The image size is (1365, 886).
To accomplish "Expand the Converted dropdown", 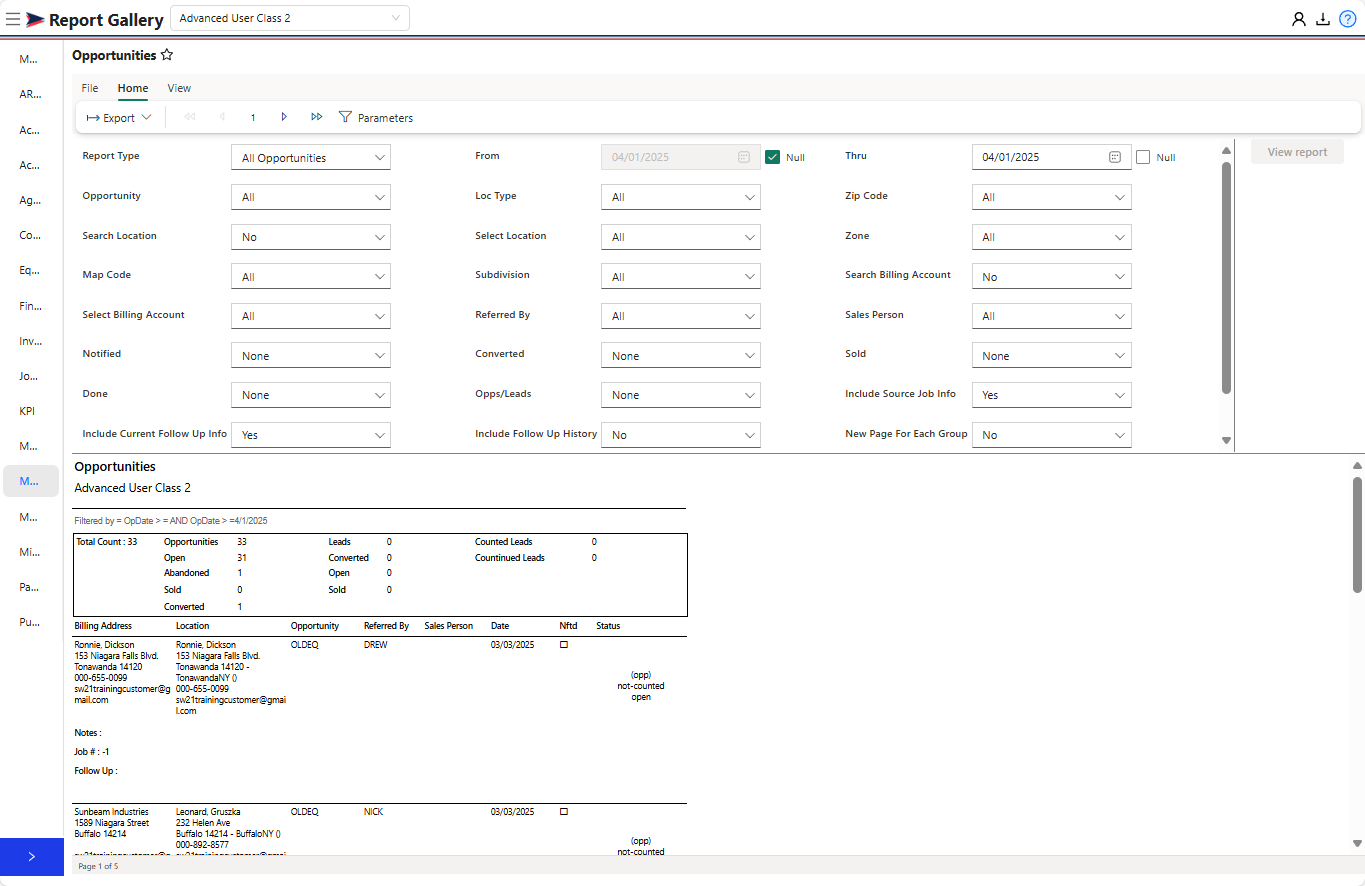I will pyautogui.click(x=681, y=356).
